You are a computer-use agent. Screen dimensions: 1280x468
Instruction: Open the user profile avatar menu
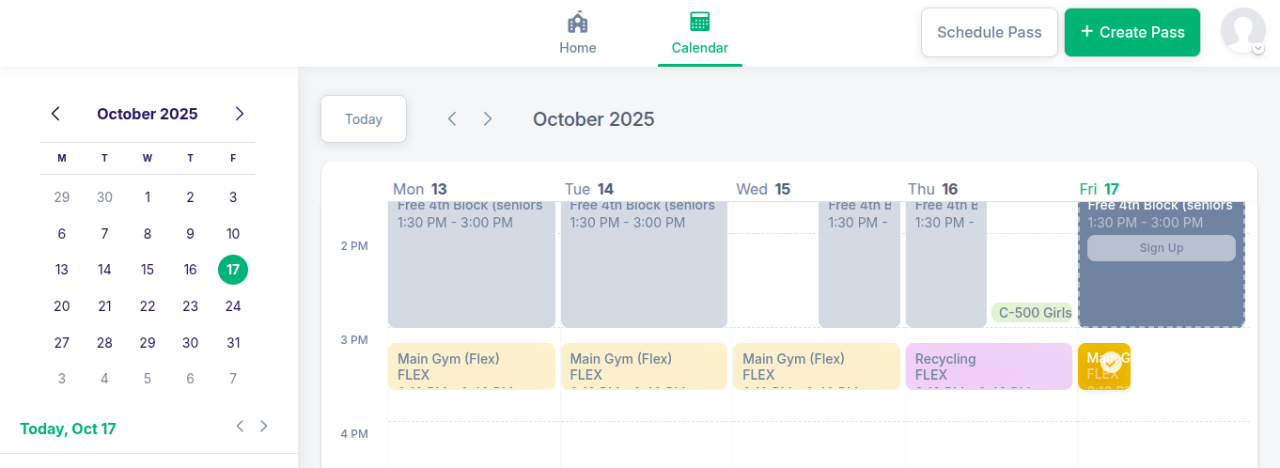tap(1243, 31)
